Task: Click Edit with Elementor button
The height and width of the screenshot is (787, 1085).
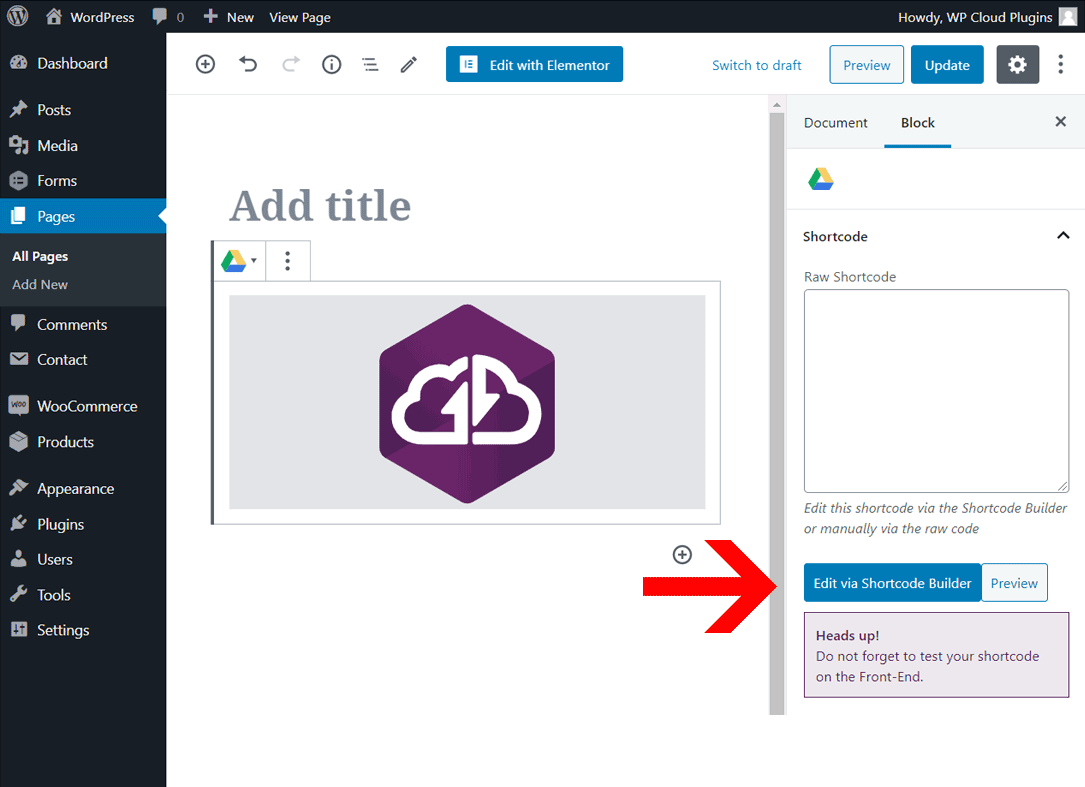Action: coord(534,64)
